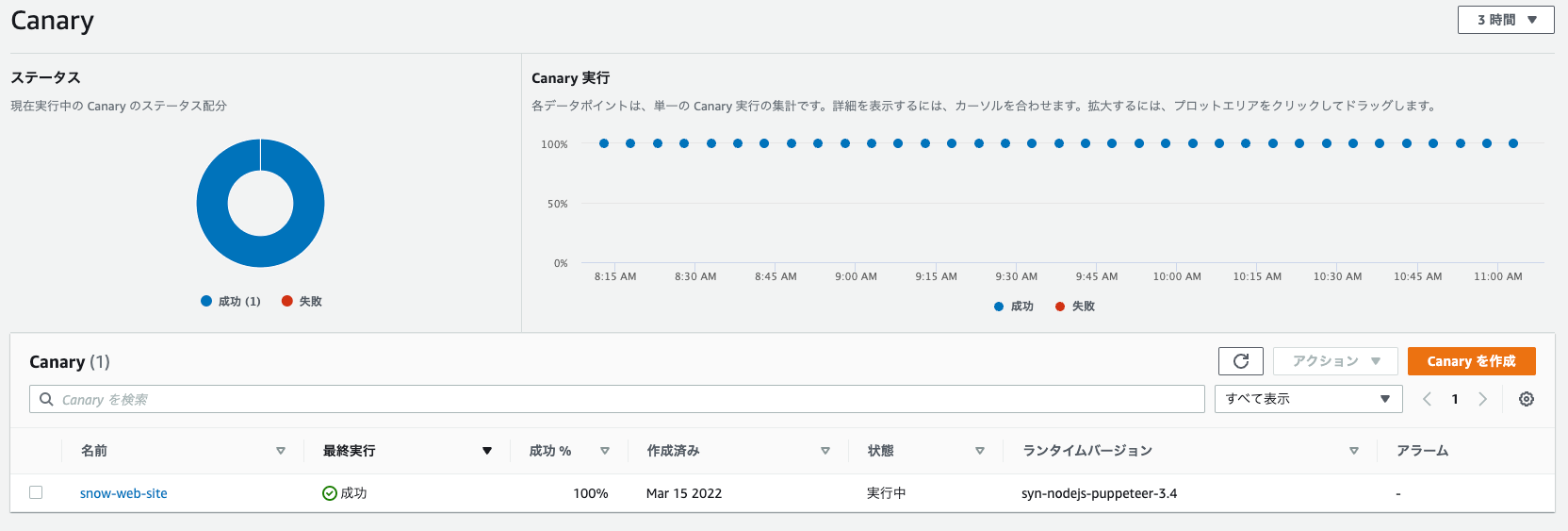The image size is (1568, 531).
Task: Click Canary (1) table heading
Action: (70, 362)
